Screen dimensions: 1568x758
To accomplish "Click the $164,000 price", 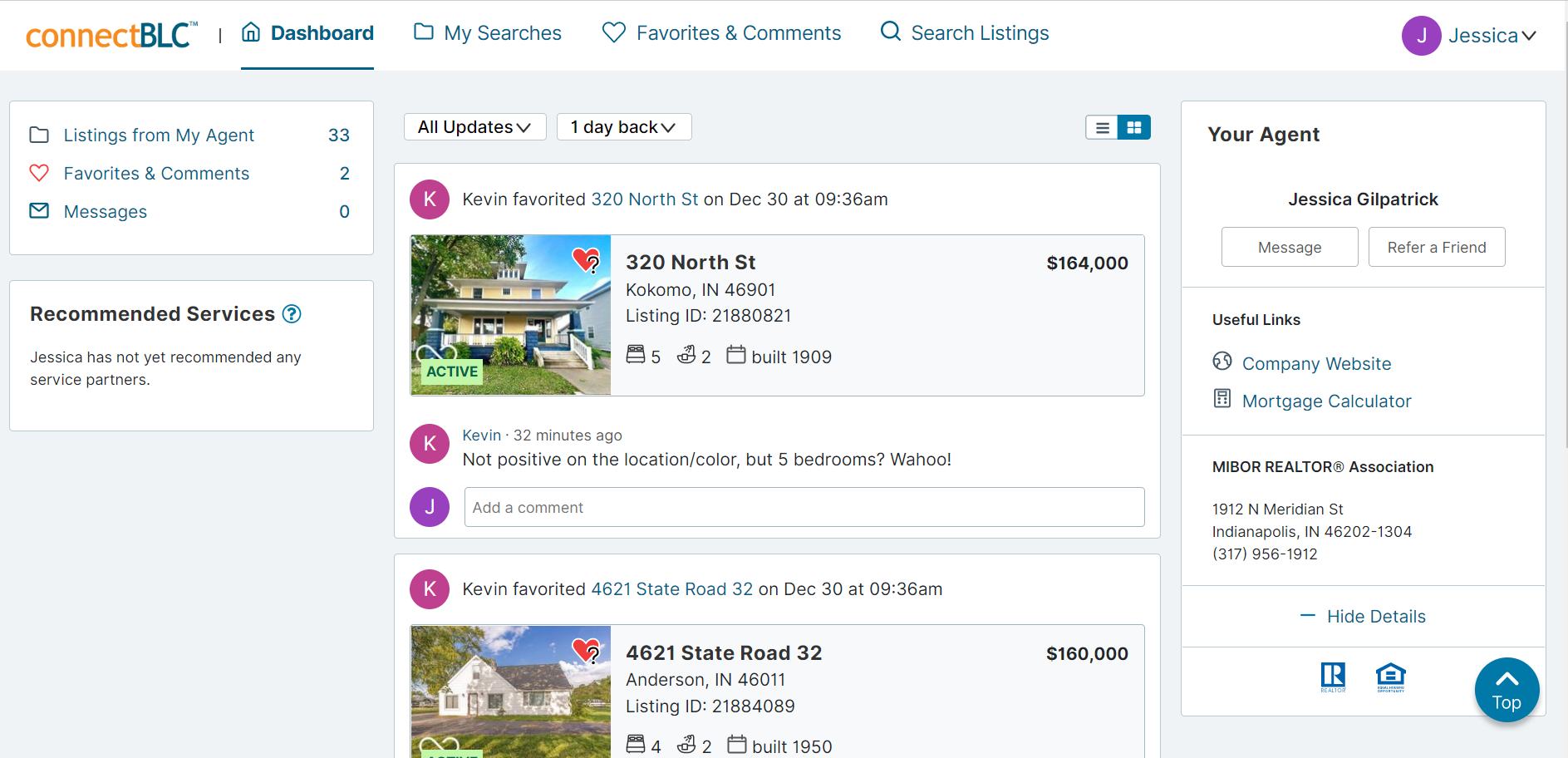I will (1087, 263).
